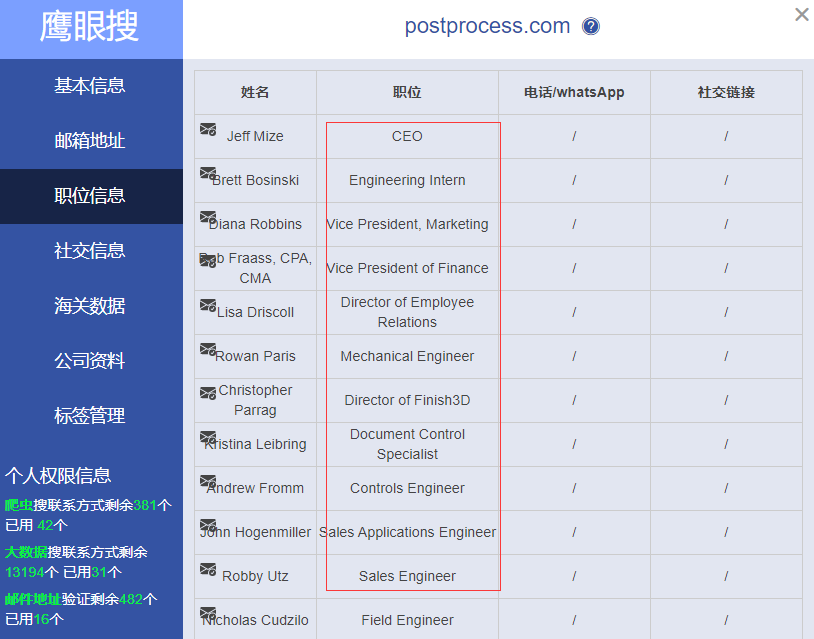This screenshot has width=814, height=639.
Task: Show the 公司资料 section
Action: coord(91,361)
